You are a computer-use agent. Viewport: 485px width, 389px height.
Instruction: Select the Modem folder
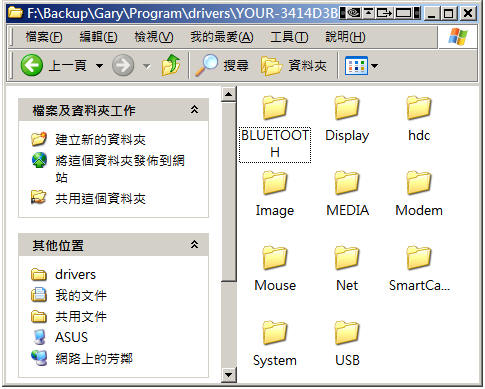tap(419, 194)
